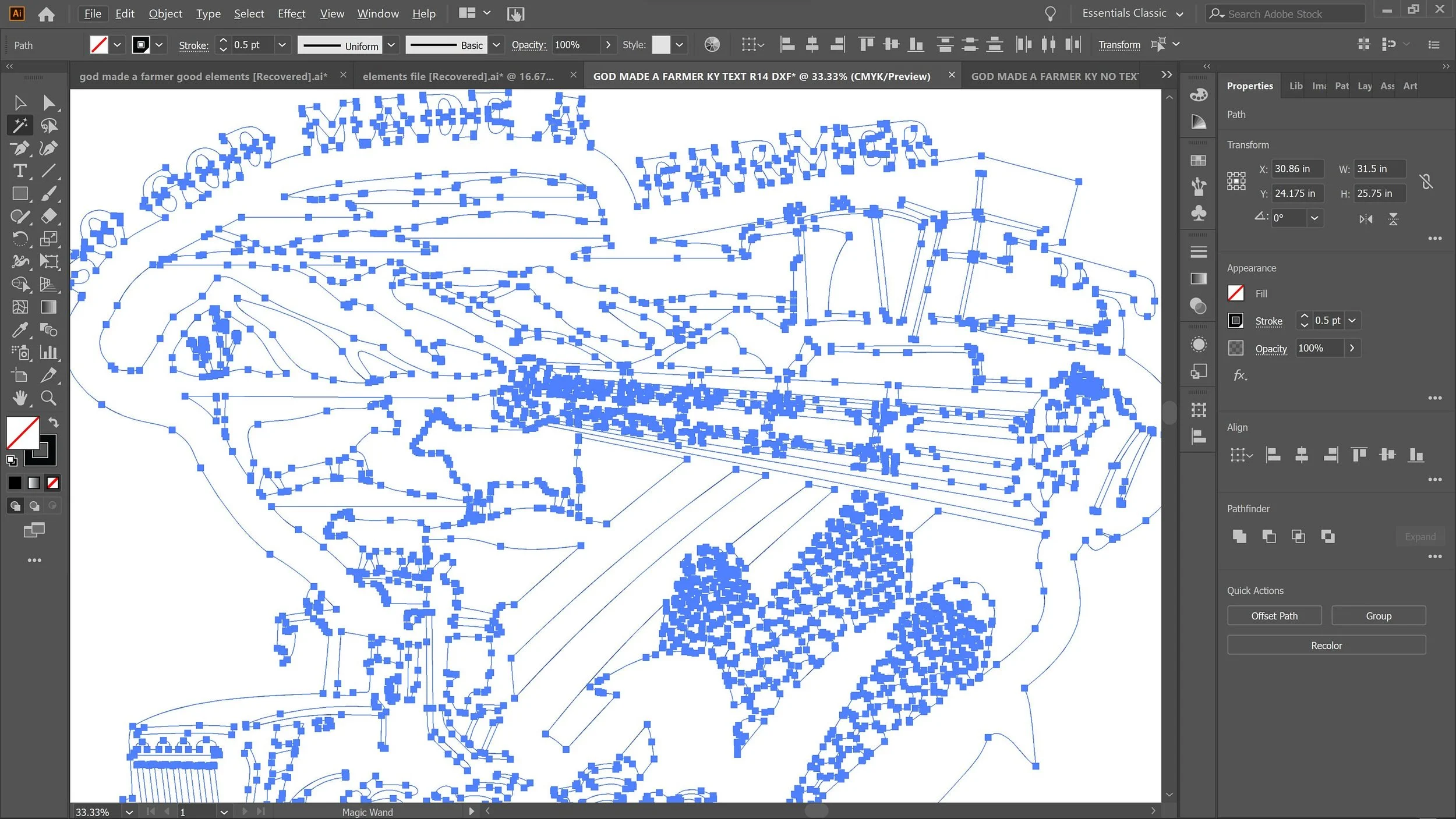Switch to Draw Behind mode

(34, 506)
